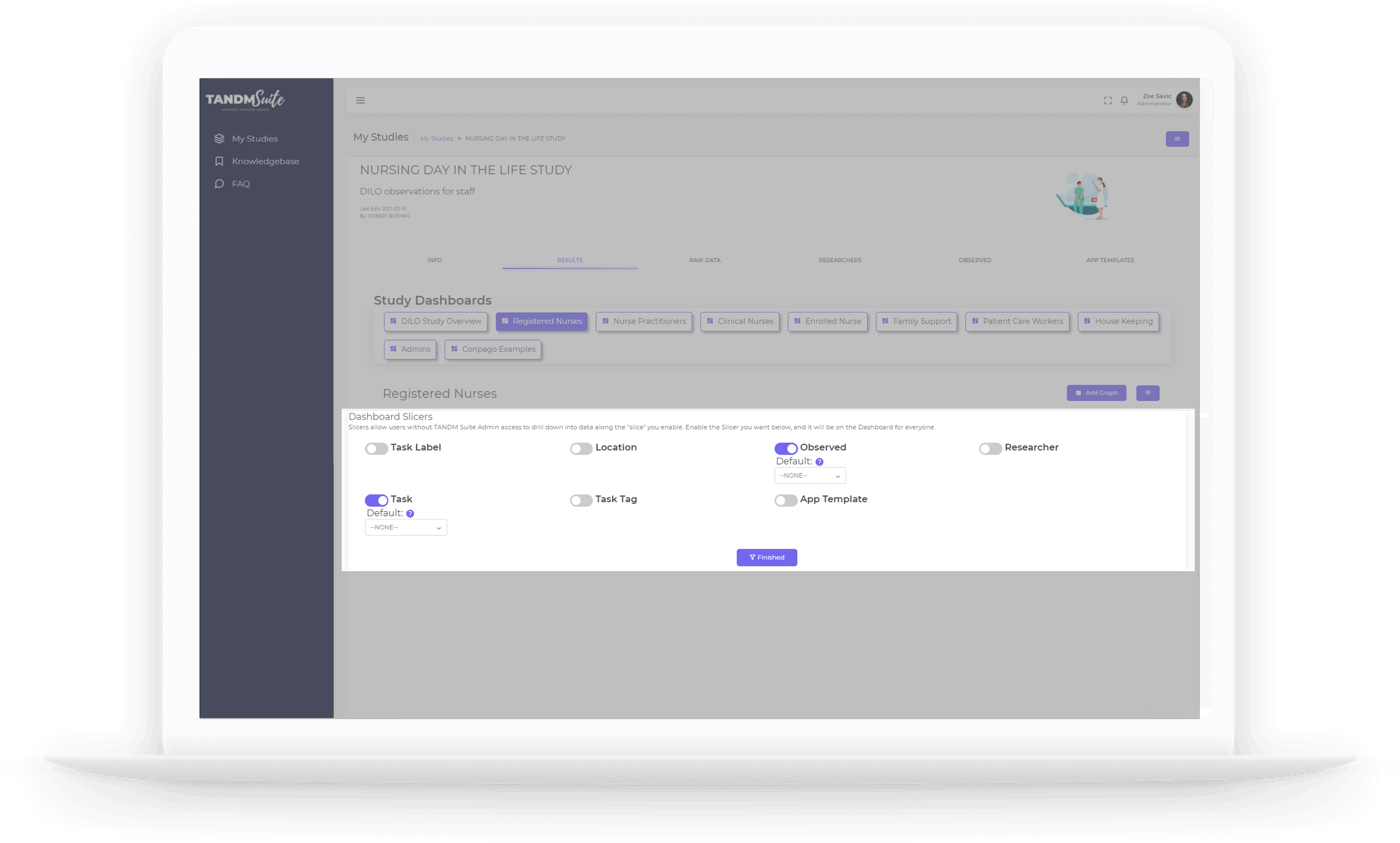Switch to the App Templates tab
The width and height of the screenshot is (1400, 843).
(1110, 260)
